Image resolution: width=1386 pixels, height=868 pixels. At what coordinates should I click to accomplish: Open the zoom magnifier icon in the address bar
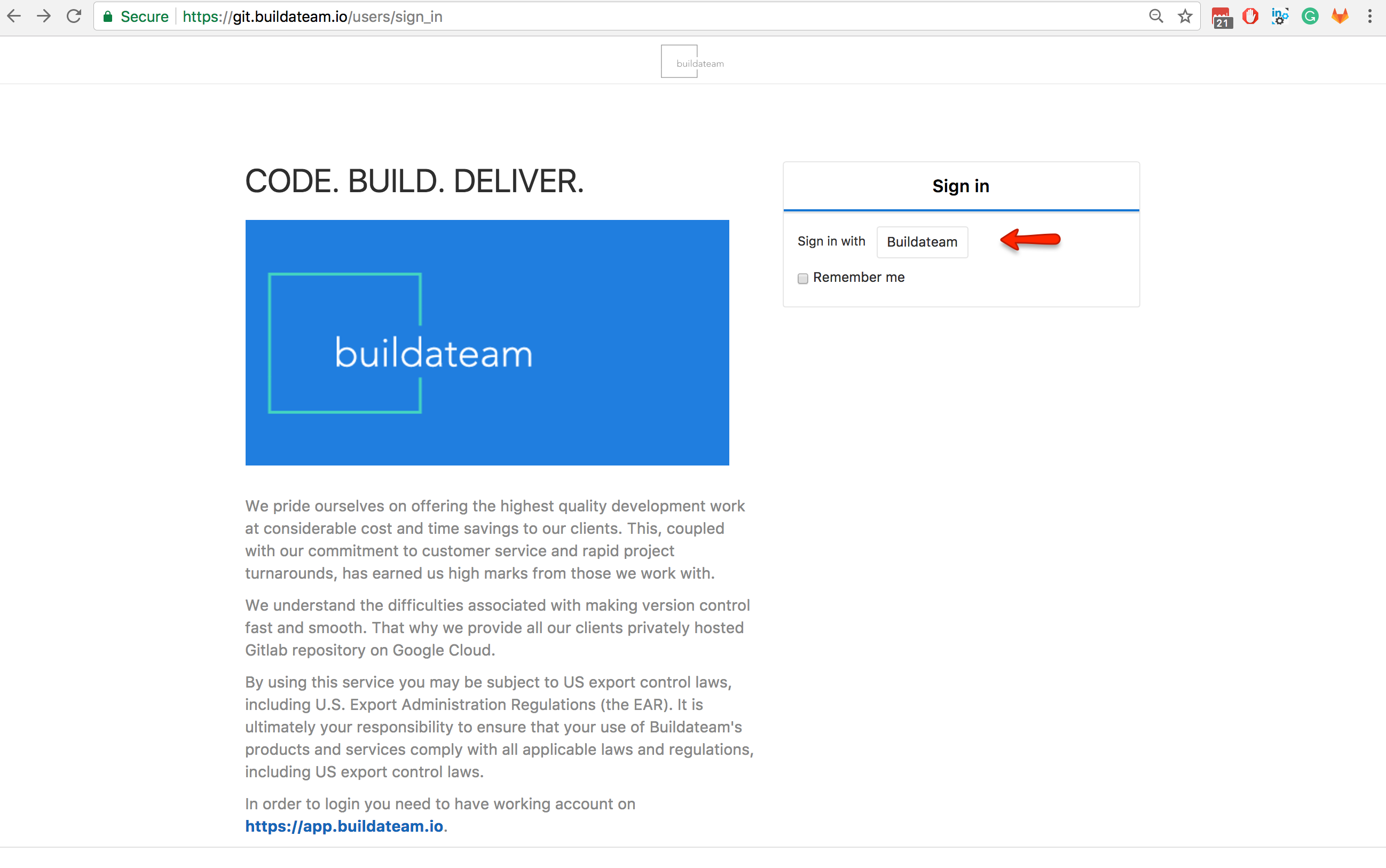(1156, 16)
